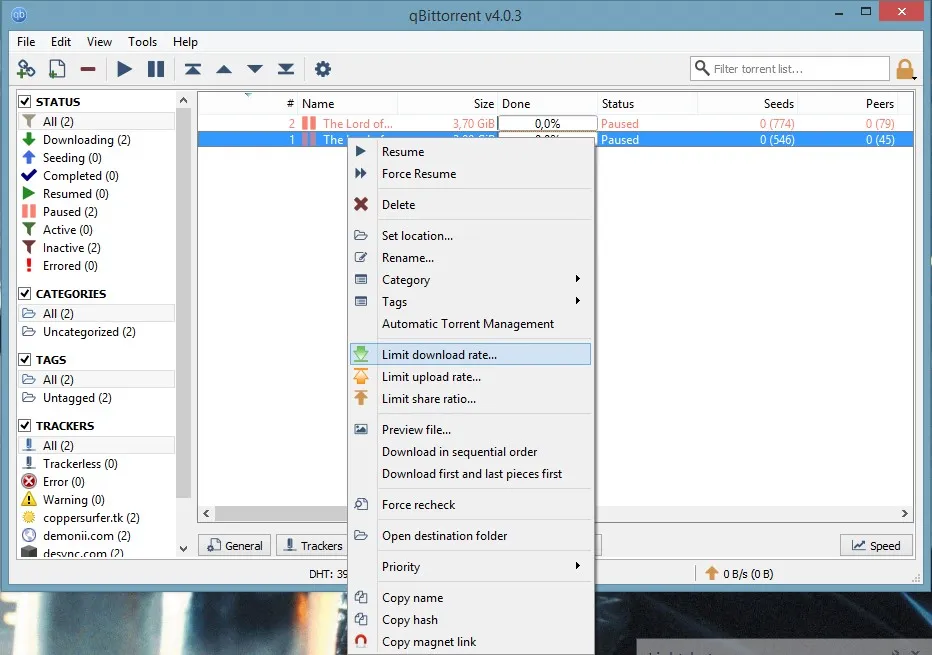Image resolution: width=932 pixels, height=655 pixels.
Task: Click the sidebar scroll up arrow
Action: [x=184, y=100]
